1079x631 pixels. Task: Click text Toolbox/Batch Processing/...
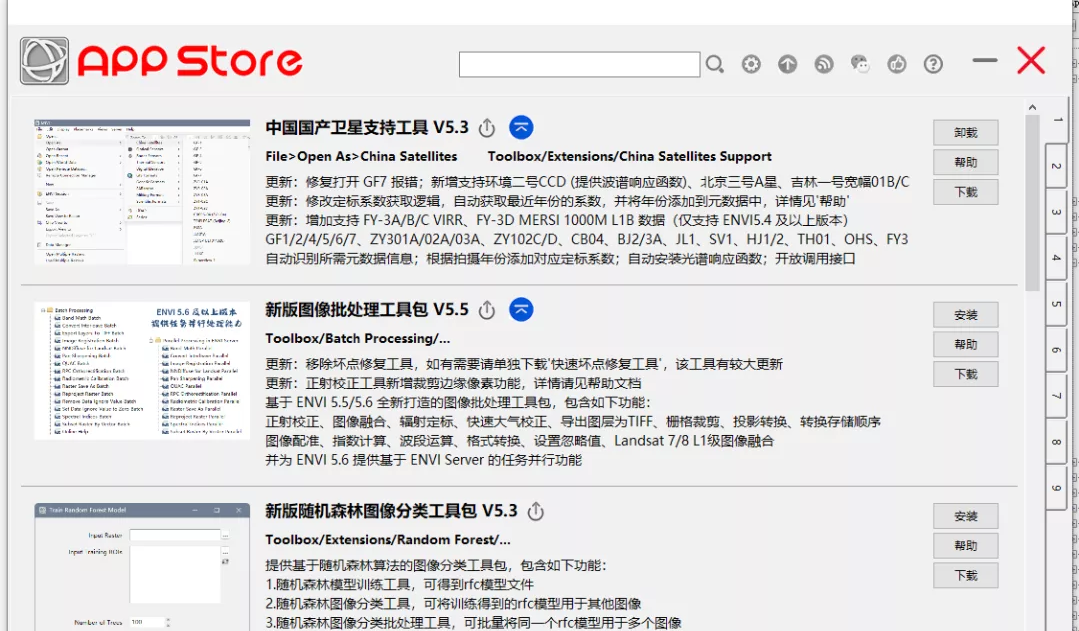pos(358,339)
